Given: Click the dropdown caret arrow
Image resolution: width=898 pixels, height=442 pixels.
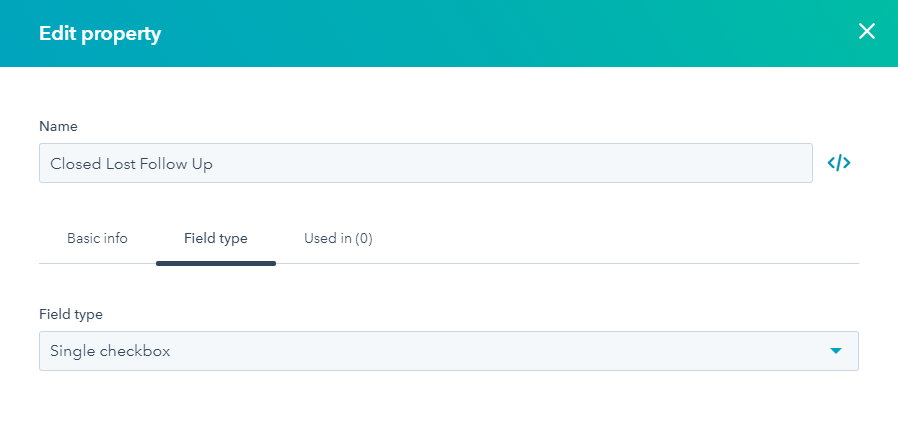Looking at the screenshot, I should click(x=836, y=351).
